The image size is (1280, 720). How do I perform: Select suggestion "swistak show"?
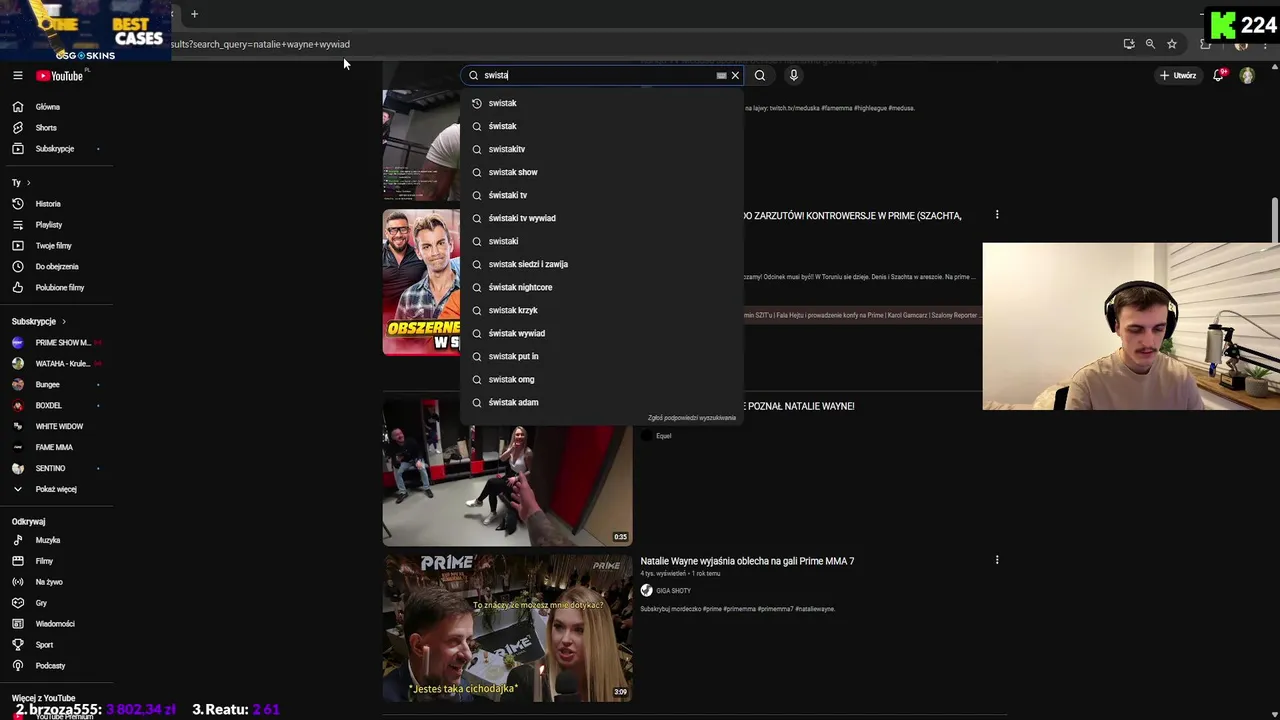click(x=602, y=172)
